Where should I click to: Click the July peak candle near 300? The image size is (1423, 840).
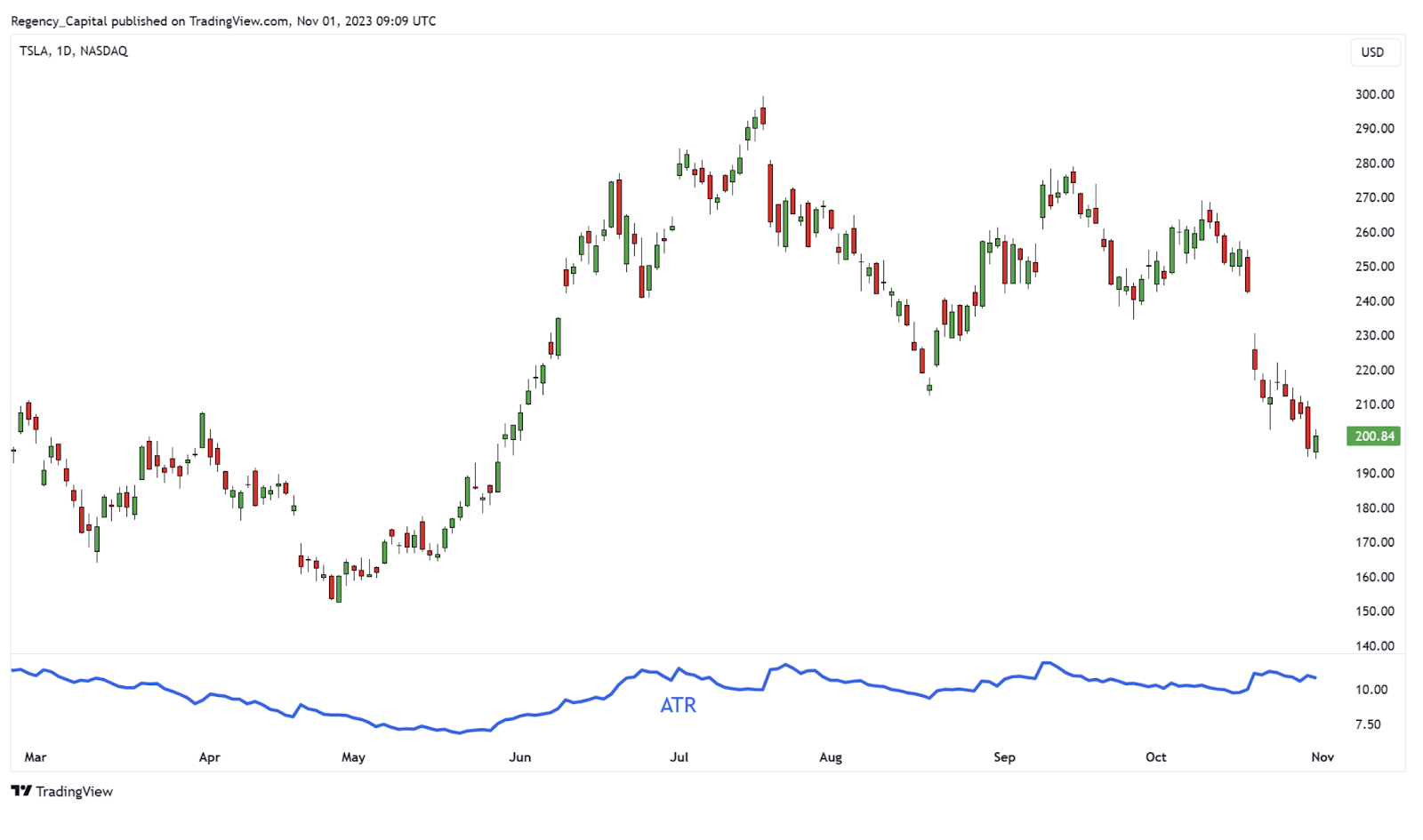click(763, 116)
